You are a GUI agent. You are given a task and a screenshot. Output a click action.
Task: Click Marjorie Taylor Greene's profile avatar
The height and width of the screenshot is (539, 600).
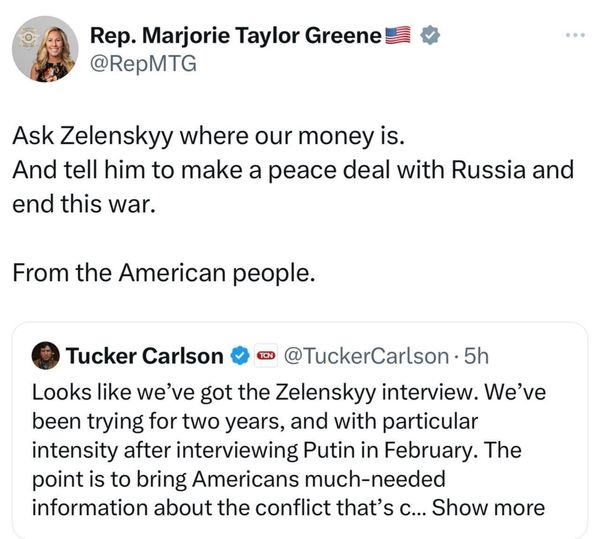click(x=45, y=49)
